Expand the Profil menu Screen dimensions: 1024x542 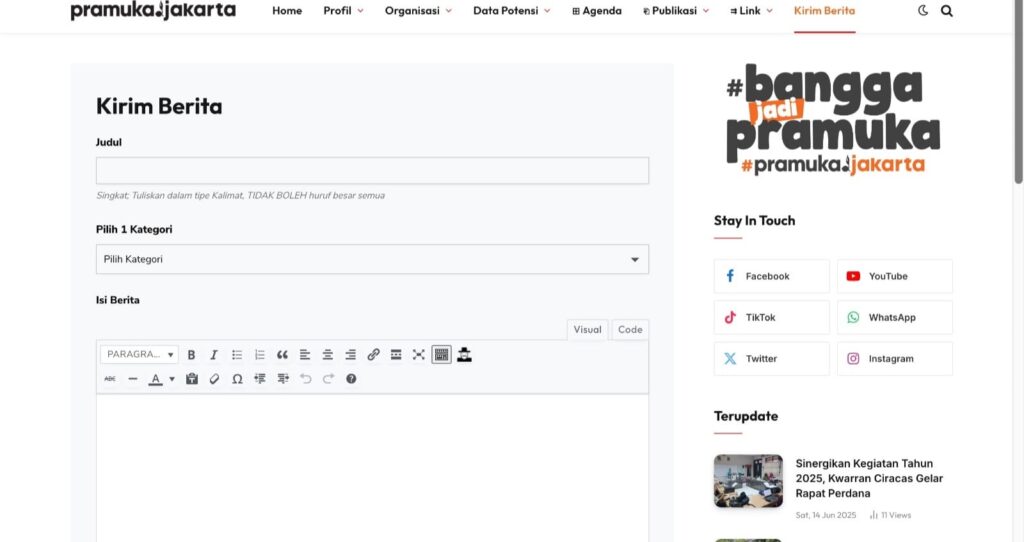pos(344,10)
